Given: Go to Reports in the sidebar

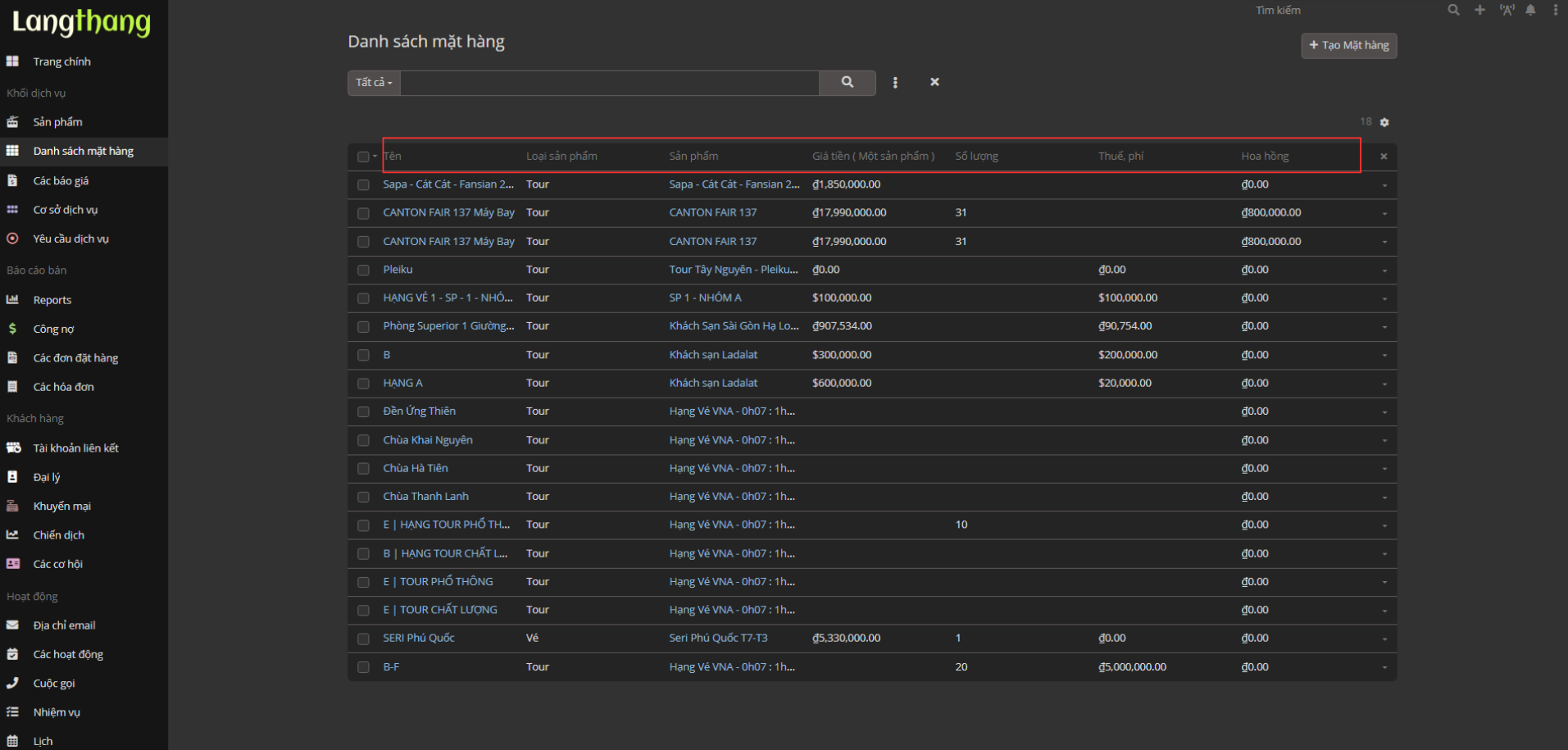Looking at the screenshot, I should click(52, 300).
